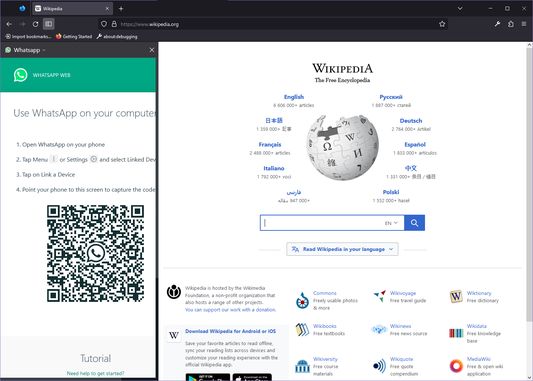Open the list all tabs chevron
Image resolution: width=533 pixels, height=381 pixels.
(460, 8)
